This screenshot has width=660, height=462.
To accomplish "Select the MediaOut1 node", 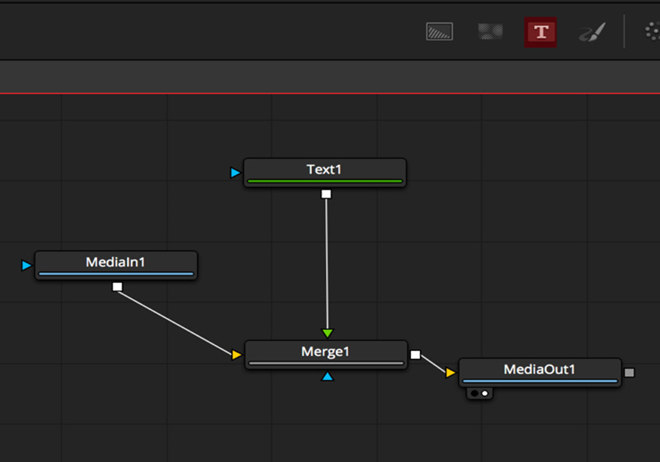I will (539, 371).
